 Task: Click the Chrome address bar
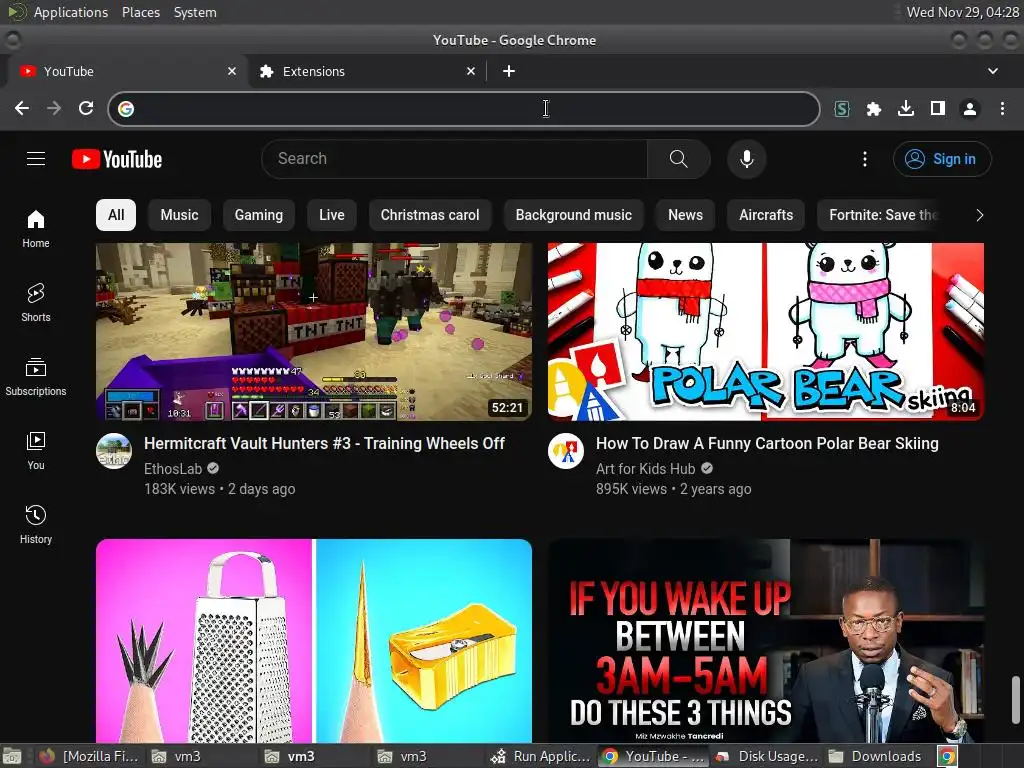pyautogui.click(x=464, y=108)
